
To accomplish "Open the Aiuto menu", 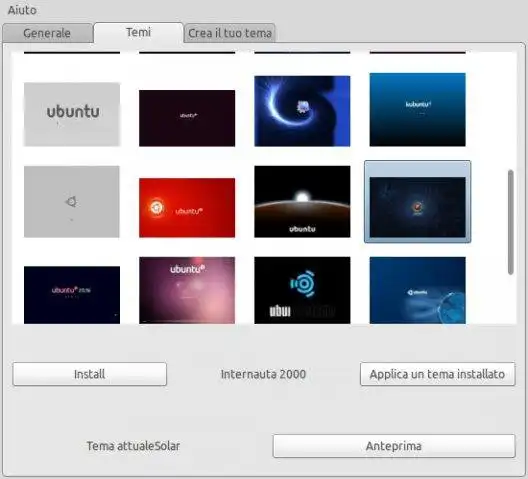I will click(22, 10).
